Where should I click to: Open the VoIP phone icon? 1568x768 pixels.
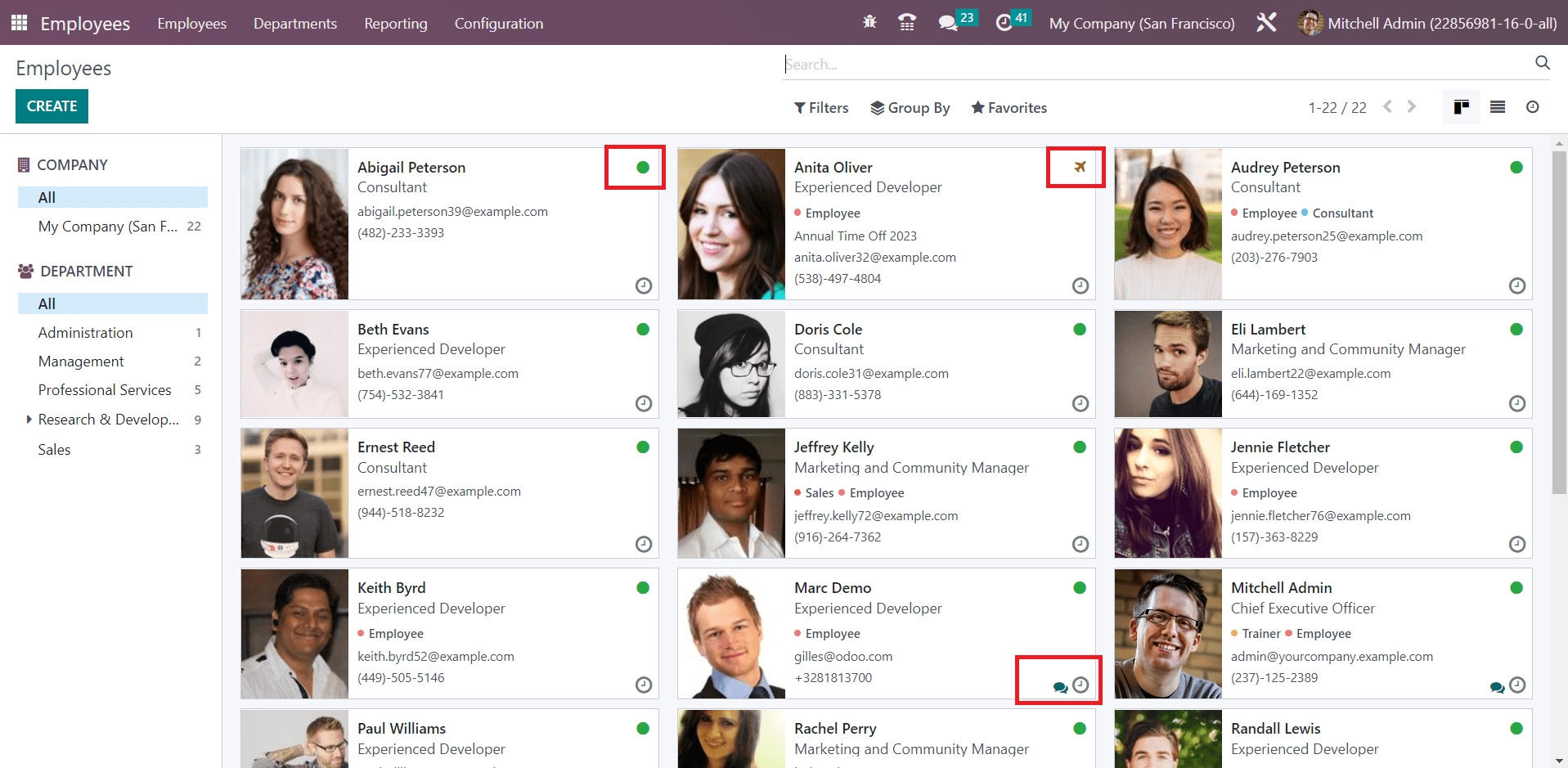[x=907, y=23]
